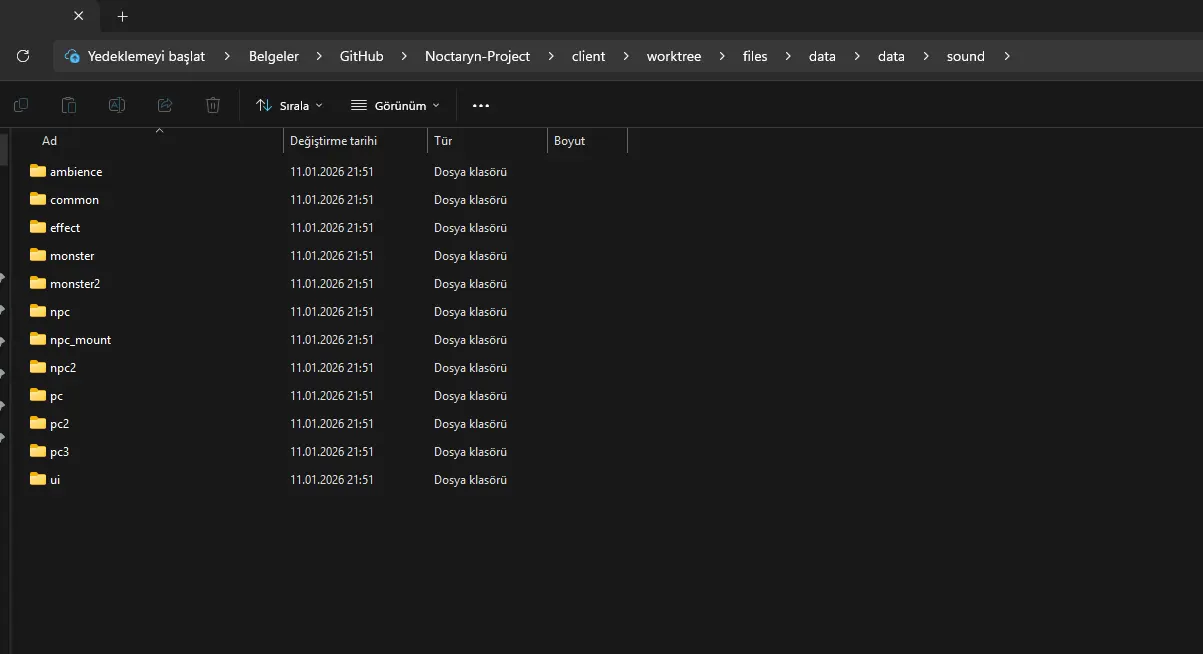The image size is (1203, 654).
Task: Click the Rename icon in the toolbar
Action: 117,105
